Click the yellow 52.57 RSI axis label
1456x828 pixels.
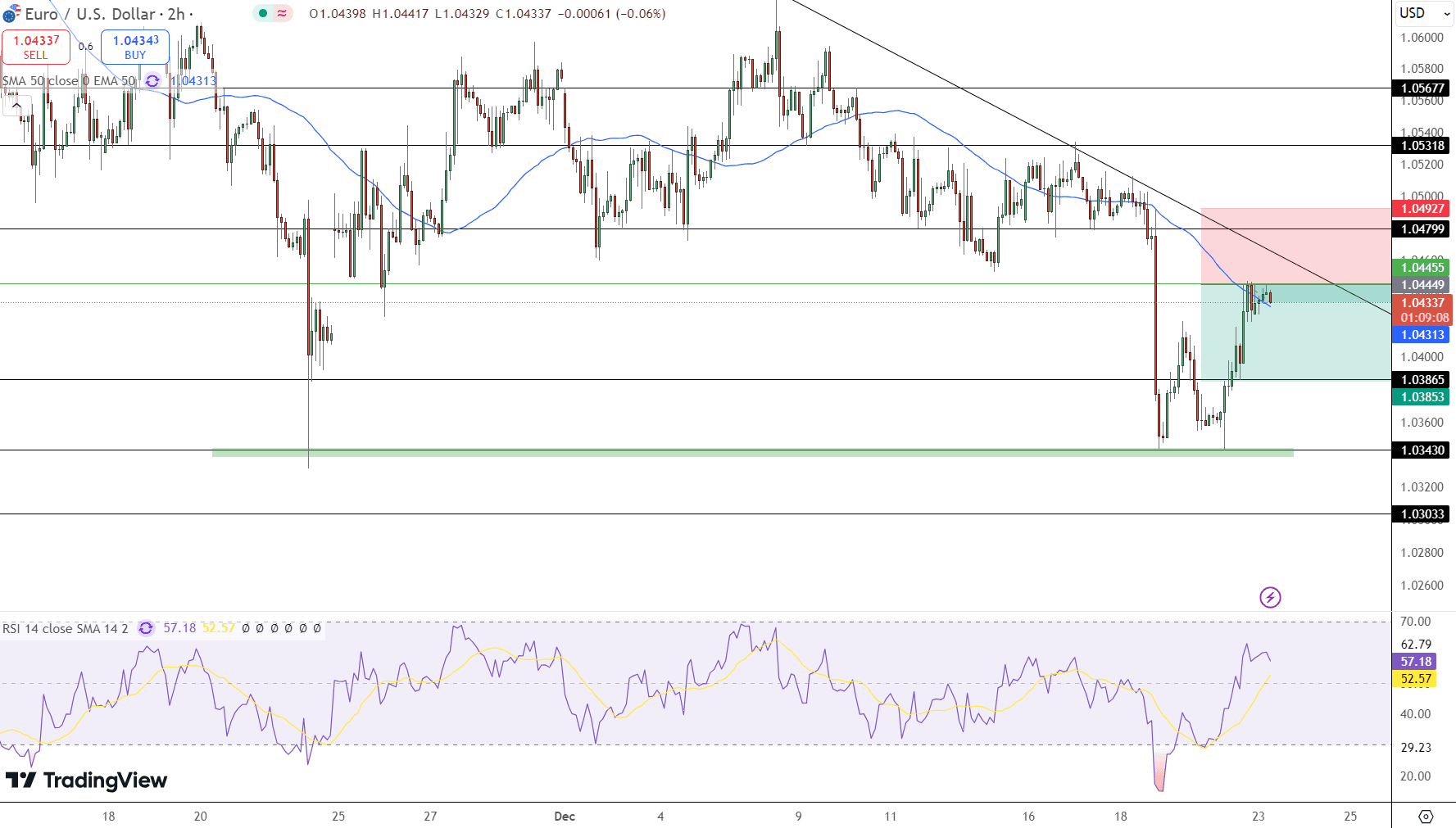pyautogui.click(x=1414, y=679)
